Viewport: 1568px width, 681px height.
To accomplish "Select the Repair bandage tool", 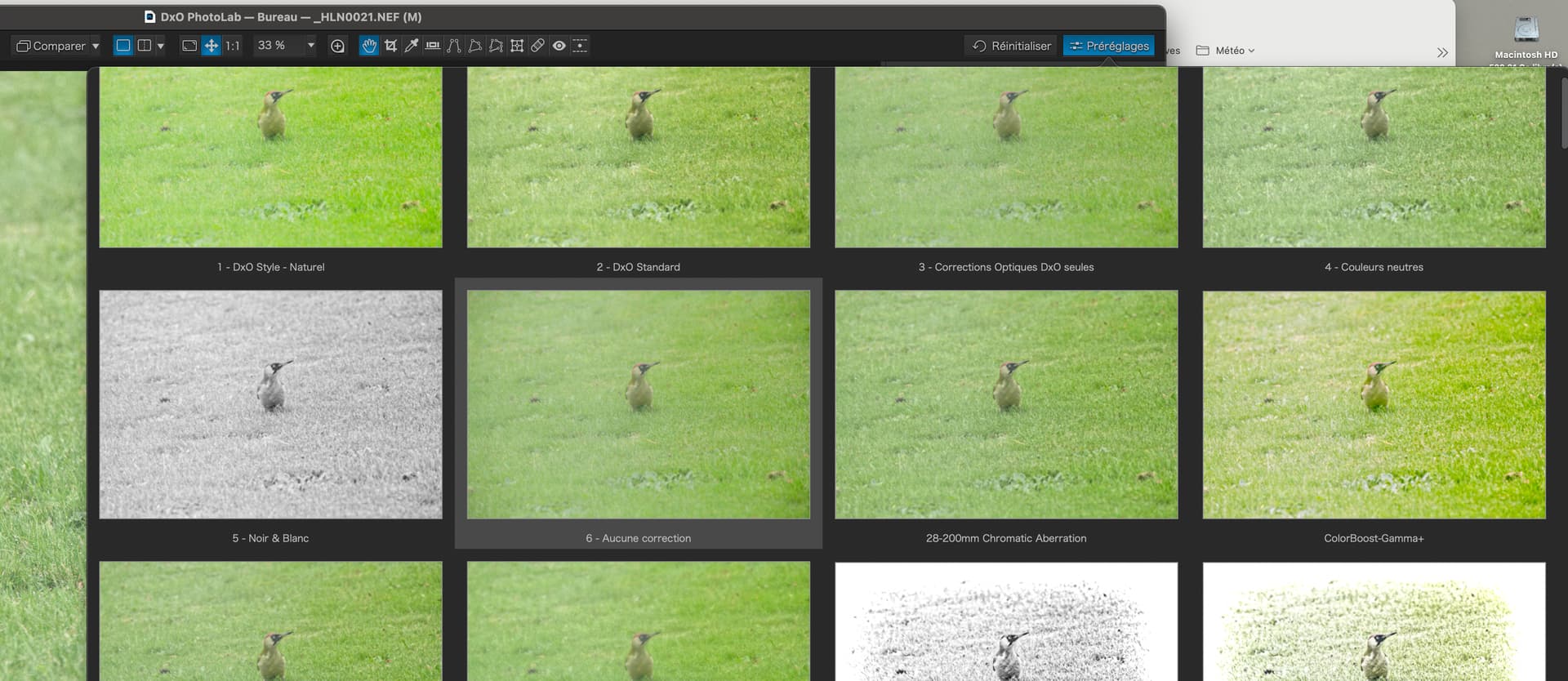I will [537, 46].
